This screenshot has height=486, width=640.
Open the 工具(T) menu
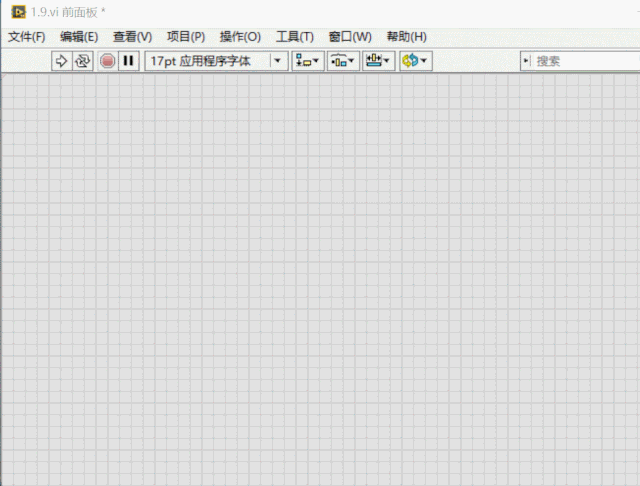[295, 37]
